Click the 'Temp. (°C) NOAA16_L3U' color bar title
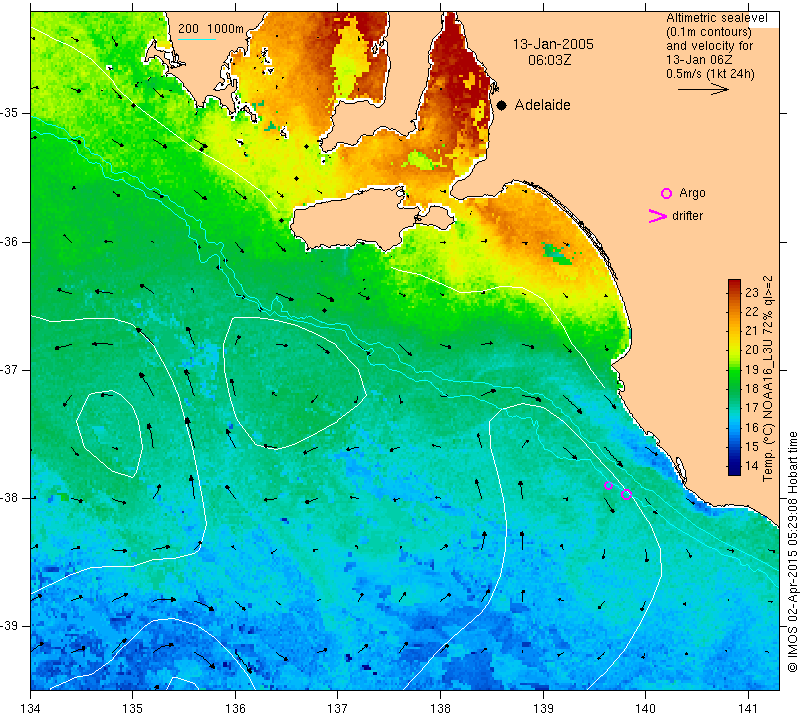The width and height of the screenshot is (800, 720). [x=768, y=379]
